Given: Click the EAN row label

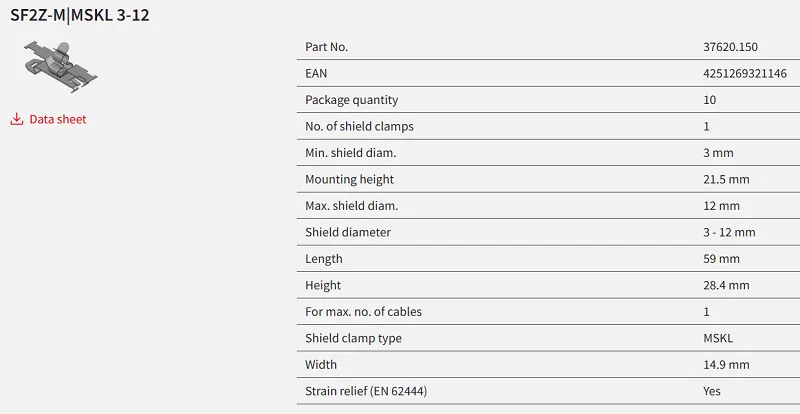Looking at the screenshot, I should coord(316,74).
